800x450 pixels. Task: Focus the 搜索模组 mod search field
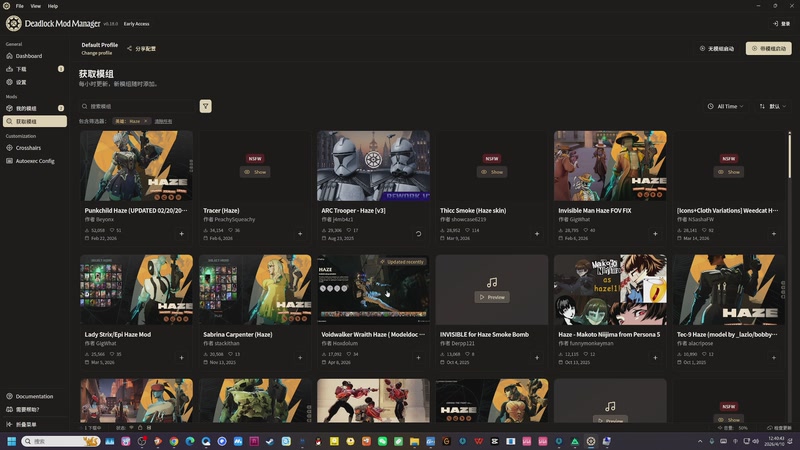(x=138, y=106)
